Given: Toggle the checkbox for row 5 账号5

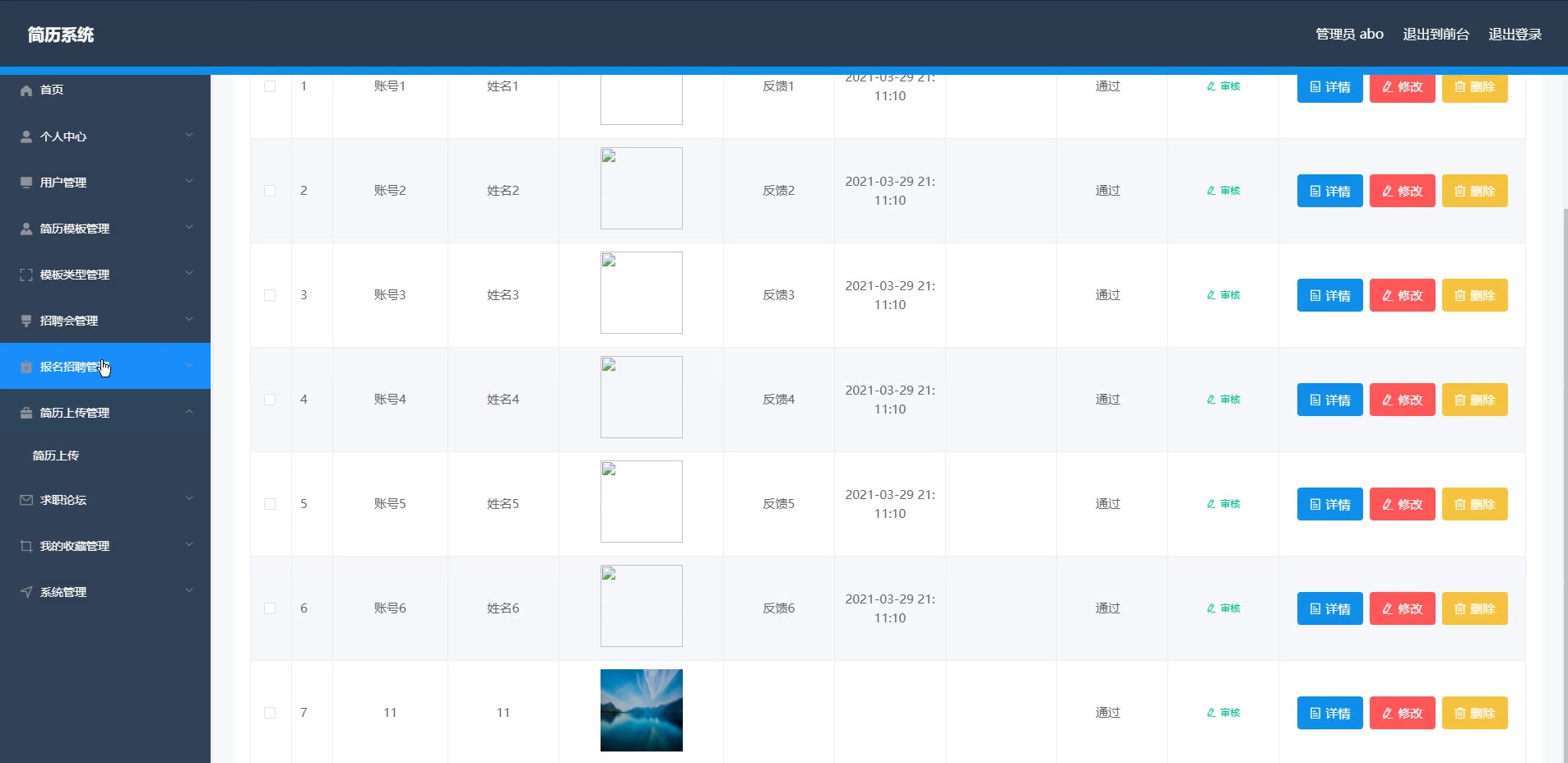Looking at the screenshot, I should pyautogui.click(x=270, y=504).
